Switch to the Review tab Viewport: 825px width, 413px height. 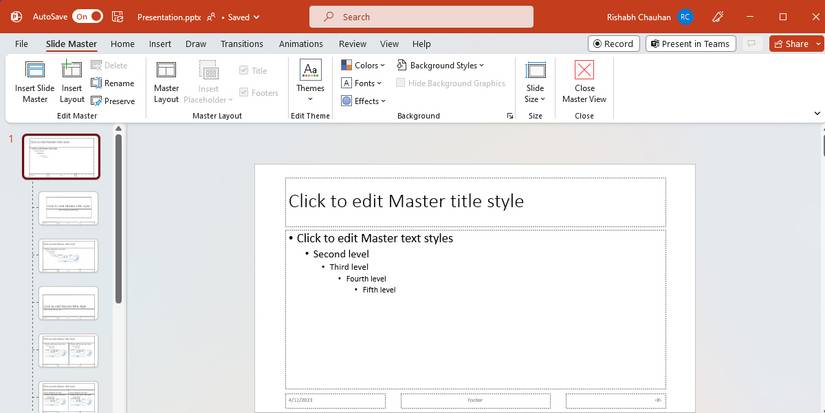coord(353,44)
